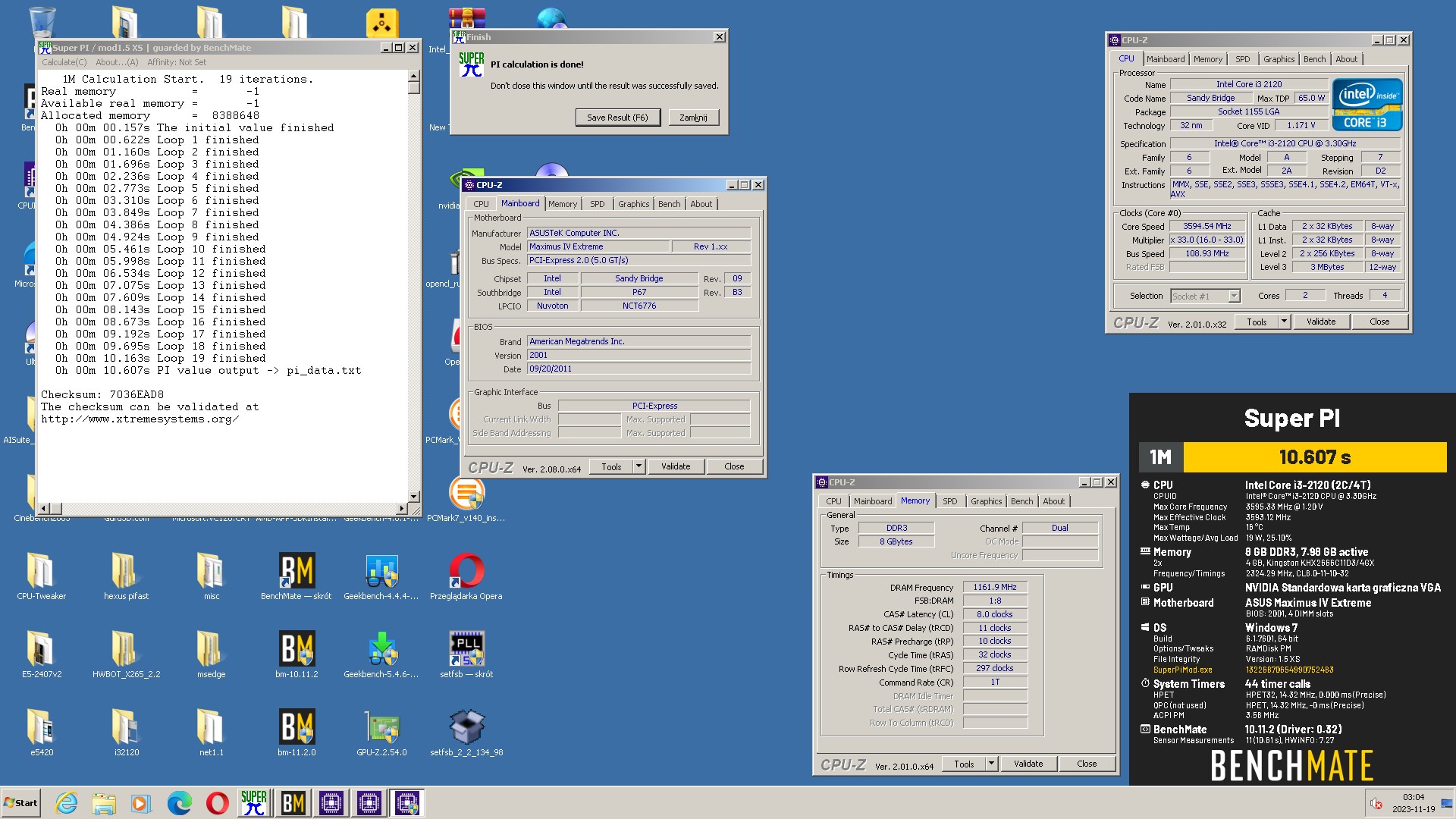
Task: Select Memory tab in top-right CPU-Z window
Action: coord(1207,59)
